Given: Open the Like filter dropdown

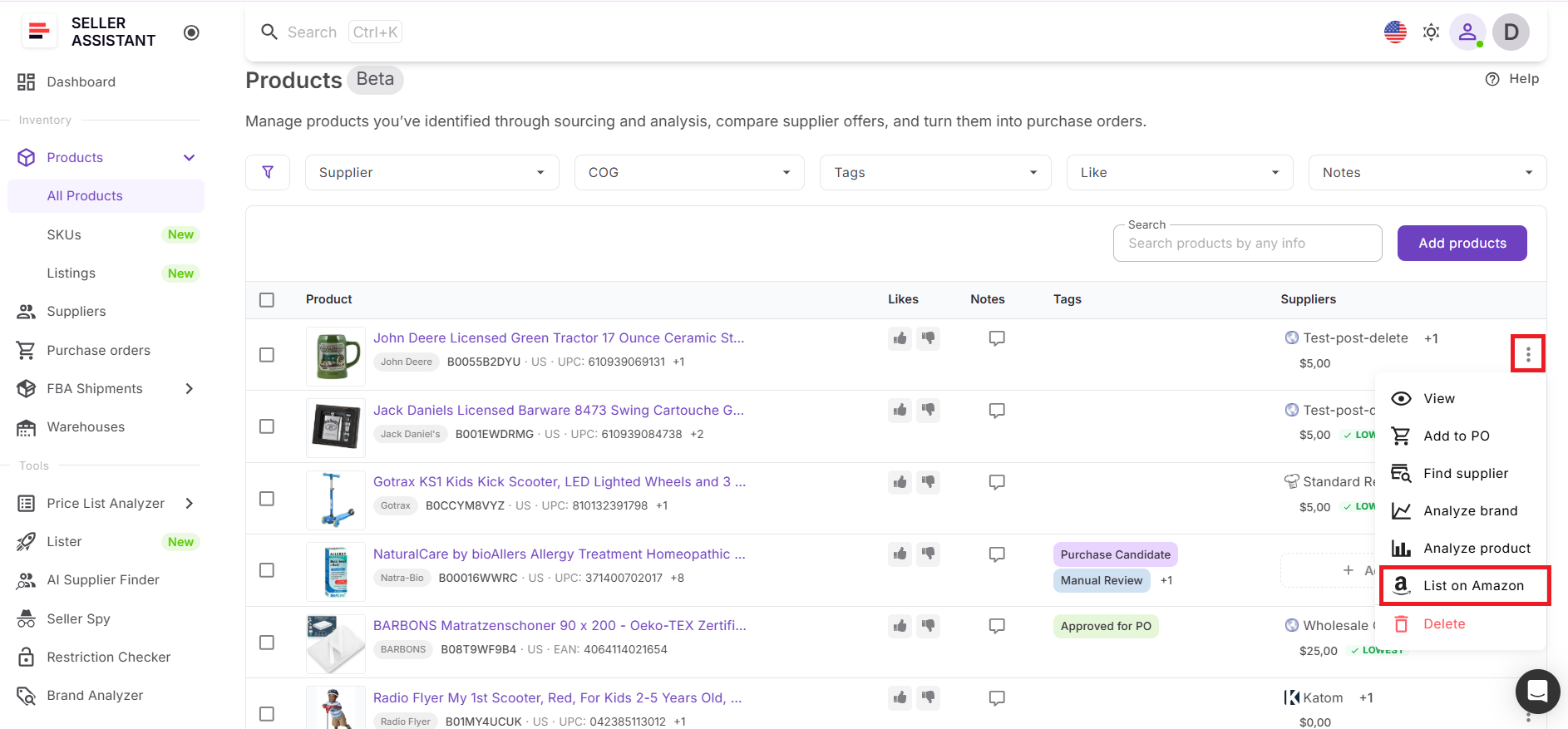Looking at the screenshot, I should click(1180, 172).
